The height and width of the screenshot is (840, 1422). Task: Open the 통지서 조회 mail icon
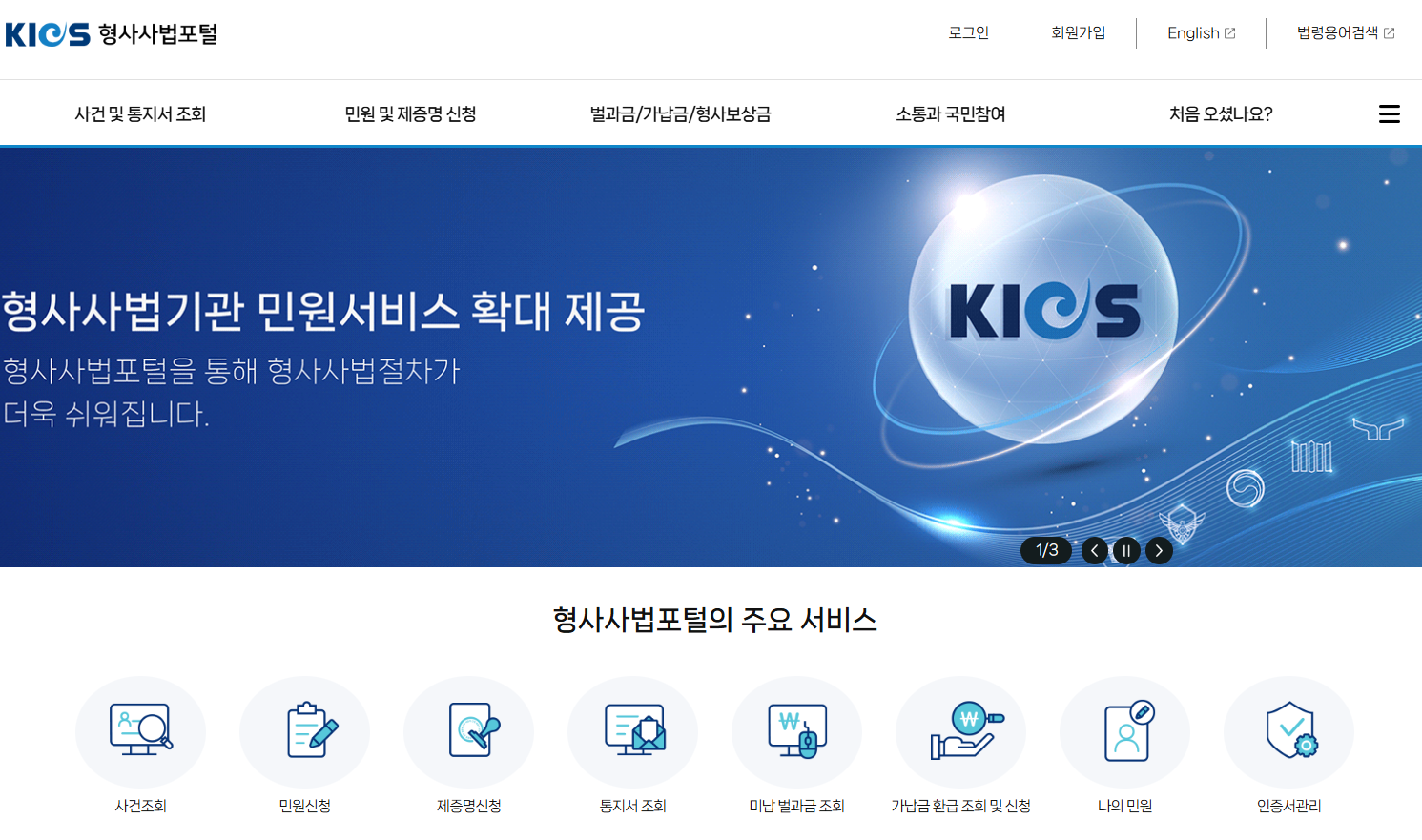632,731
